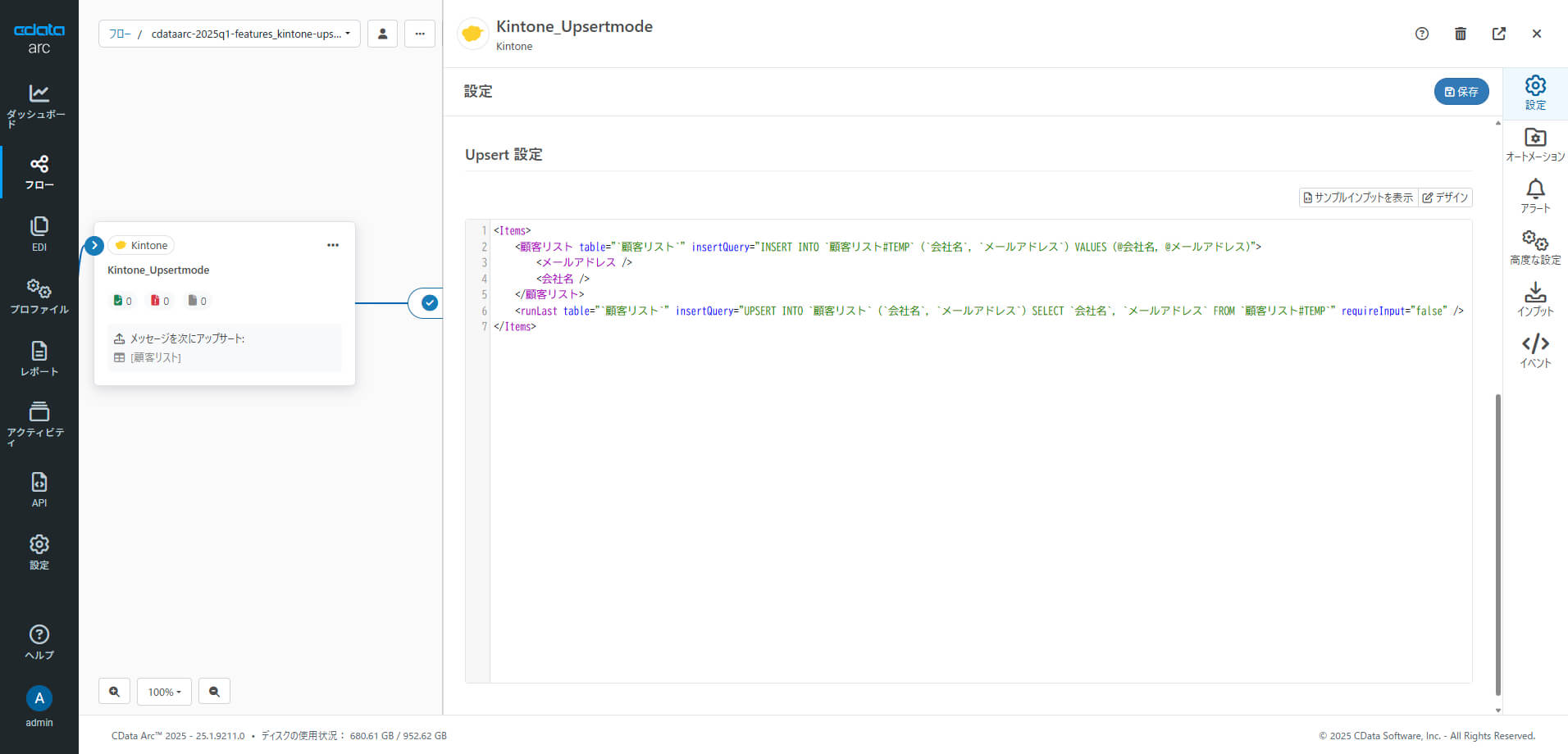This screenshot has height=754, width=1568.
Task: Click the 保存 save button
Action: [1461, 92]
